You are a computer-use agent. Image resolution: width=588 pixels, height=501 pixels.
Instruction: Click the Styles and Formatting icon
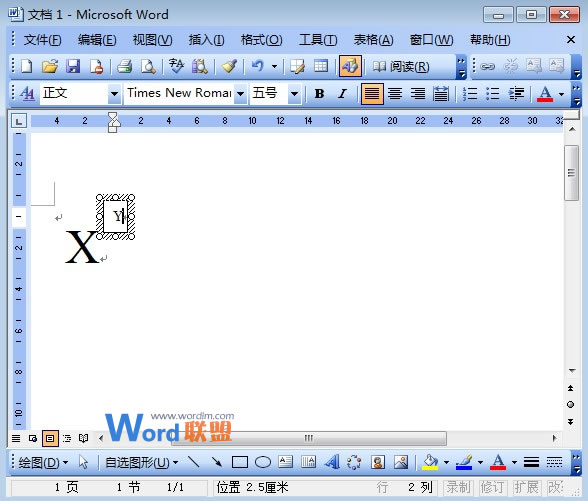click(x=27, y=93)
